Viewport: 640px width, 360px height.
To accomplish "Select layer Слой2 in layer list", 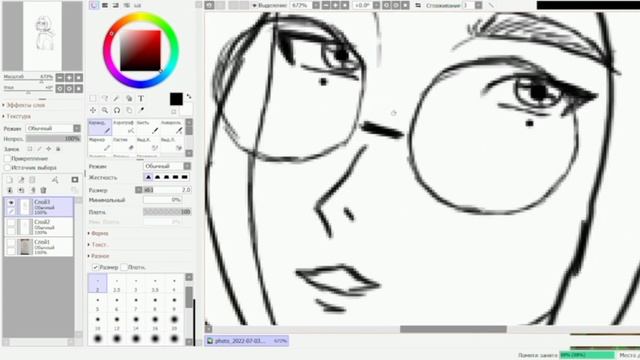I will (x=39, y=227).
